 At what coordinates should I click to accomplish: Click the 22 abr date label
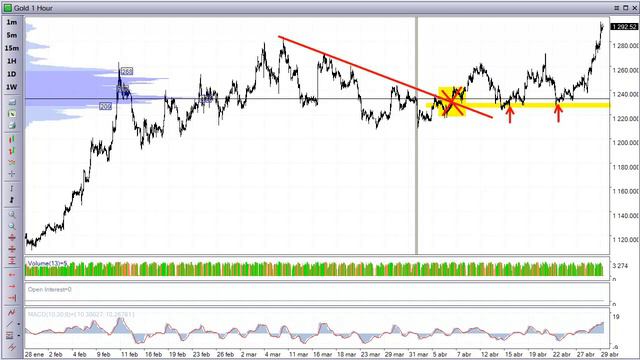pos(562,354)
